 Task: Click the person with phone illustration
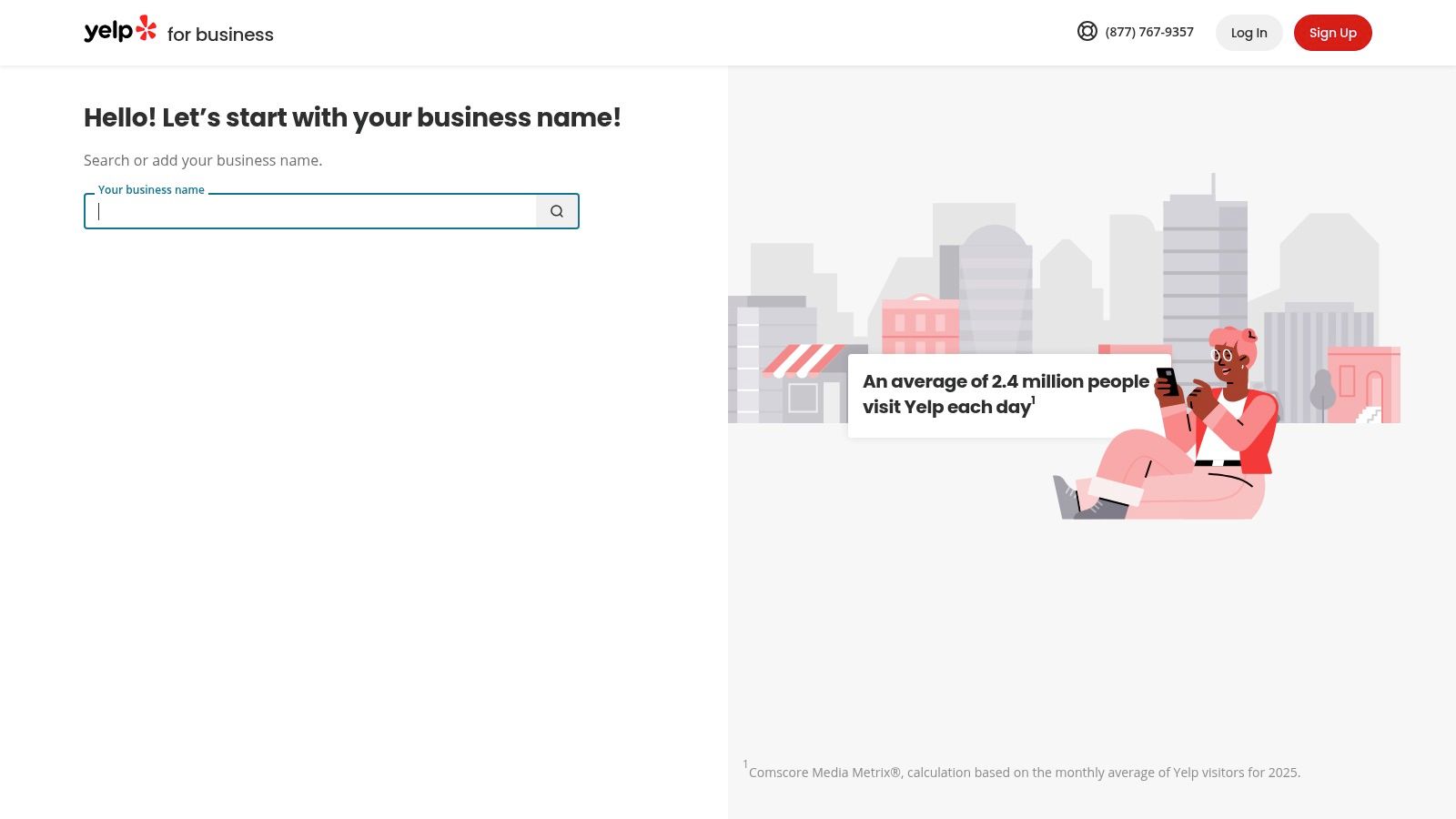pos(1168,424)
